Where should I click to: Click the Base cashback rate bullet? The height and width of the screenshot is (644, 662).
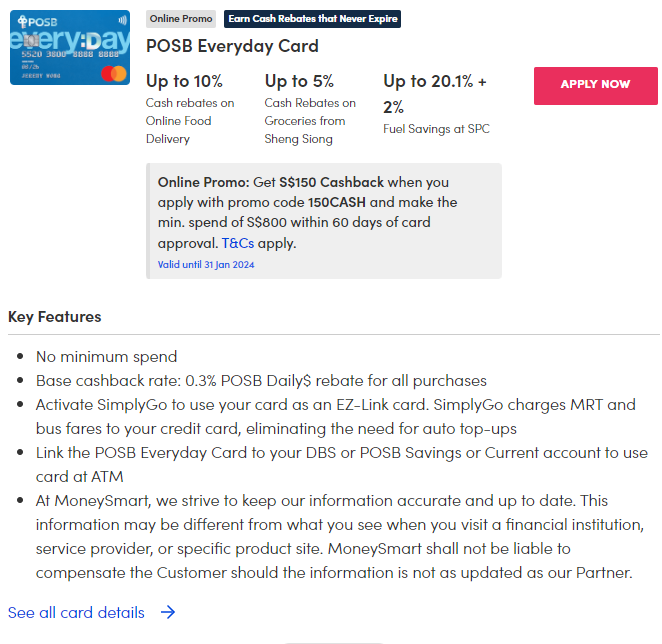[x=261, y=380]
